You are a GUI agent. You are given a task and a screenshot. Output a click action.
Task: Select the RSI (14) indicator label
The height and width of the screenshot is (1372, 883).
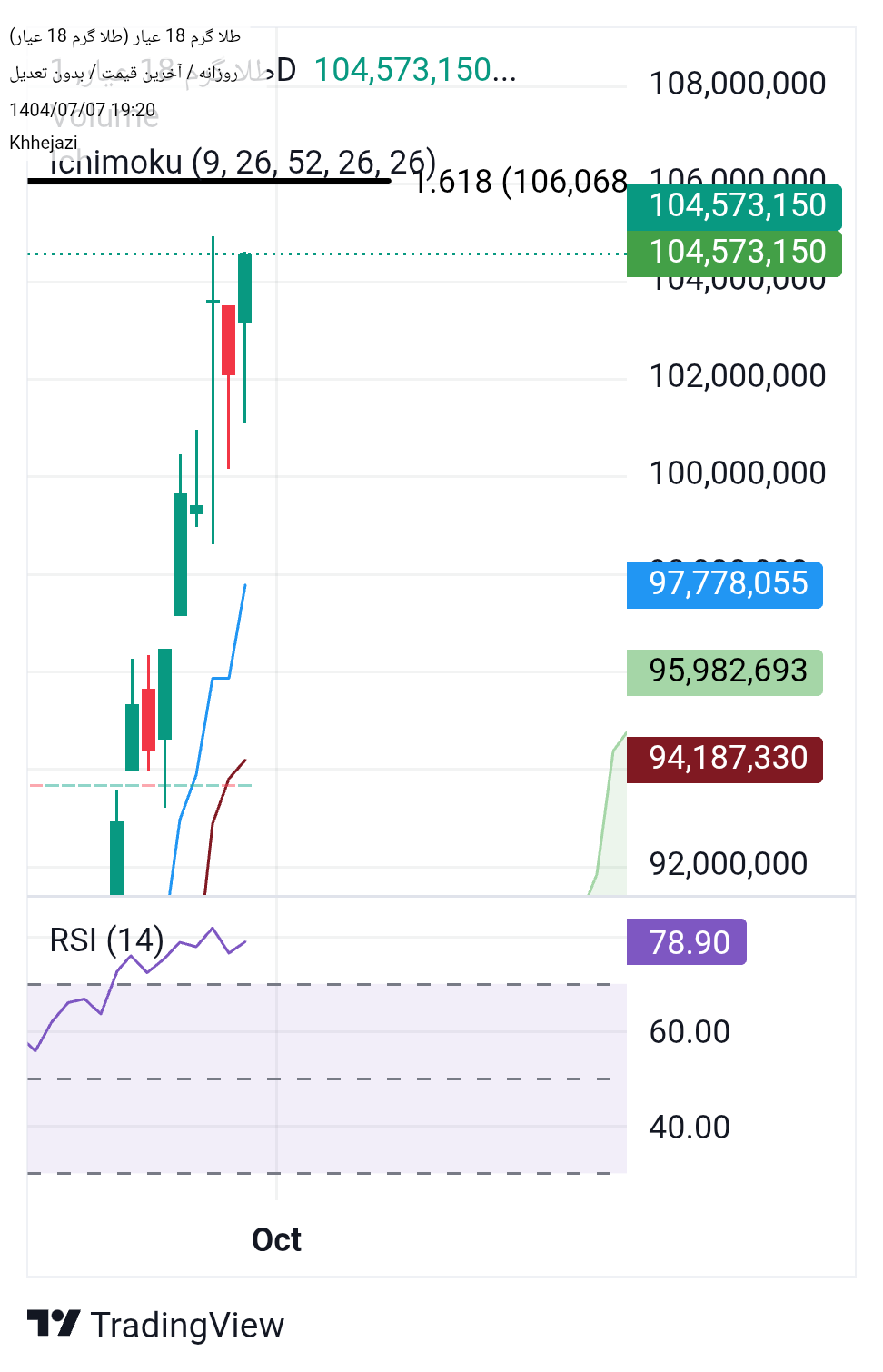pyautogui.click(x=106, y=940)
